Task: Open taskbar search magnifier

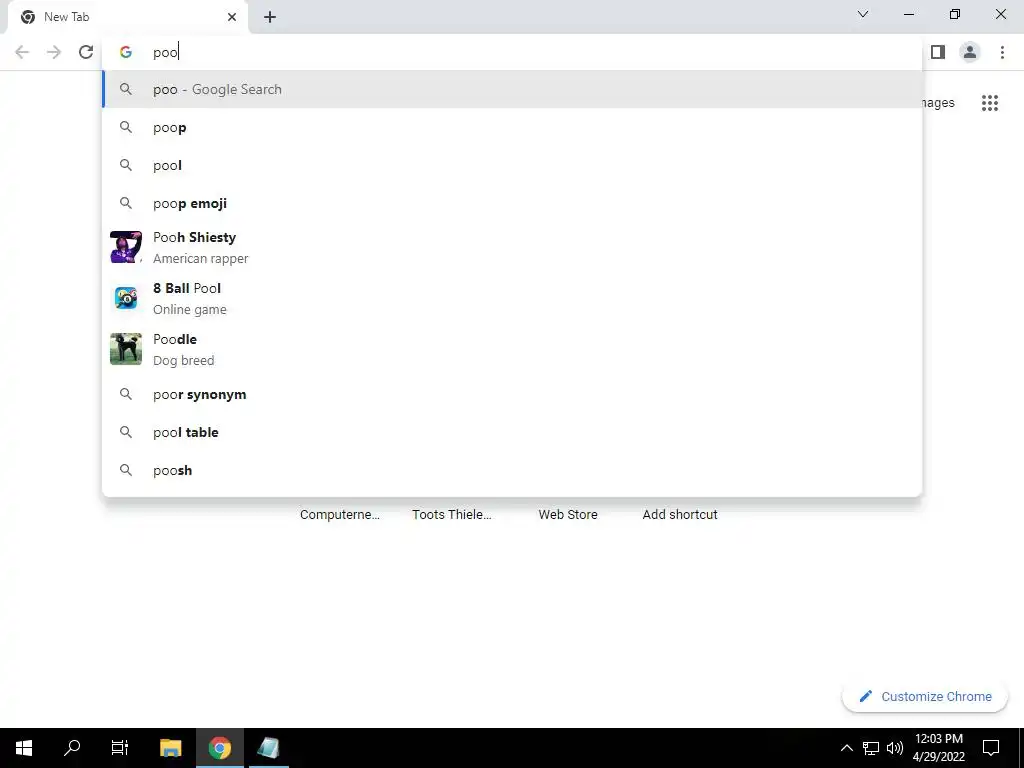Action: 72,748
